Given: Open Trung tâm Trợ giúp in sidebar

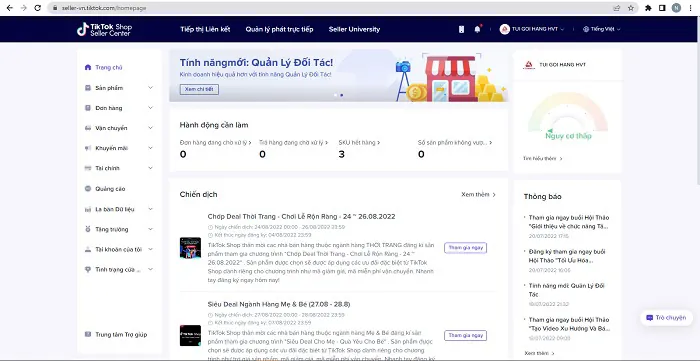Looking at the screenshot, I should click(121, 335).
